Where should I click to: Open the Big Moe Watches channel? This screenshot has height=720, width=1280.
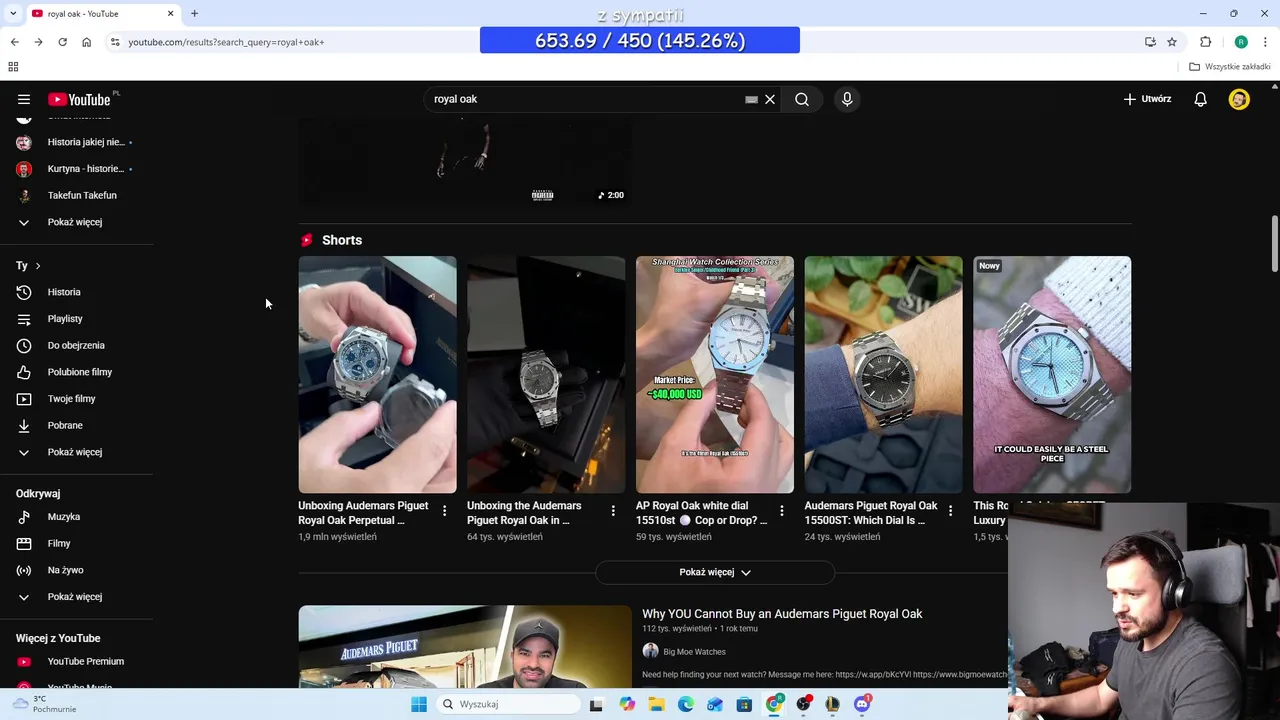(x=694, y=652)
